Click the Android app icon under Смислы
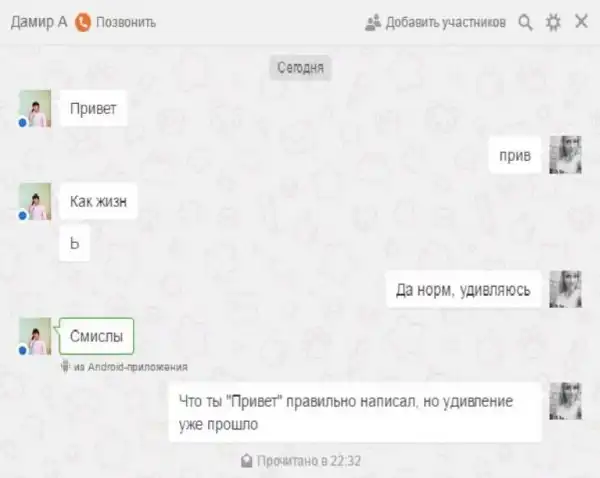Image resolution: width=600 pixels, height=478 pixels. [x=65, y=366]
